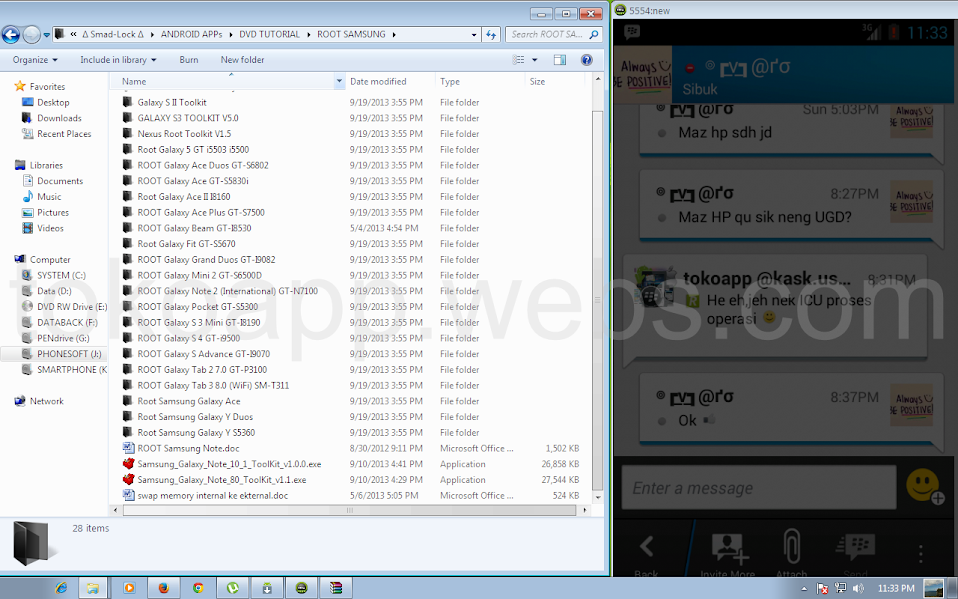Click the Explorer help question-mark icon
958x599 pixels.
[x=586, y=60]
